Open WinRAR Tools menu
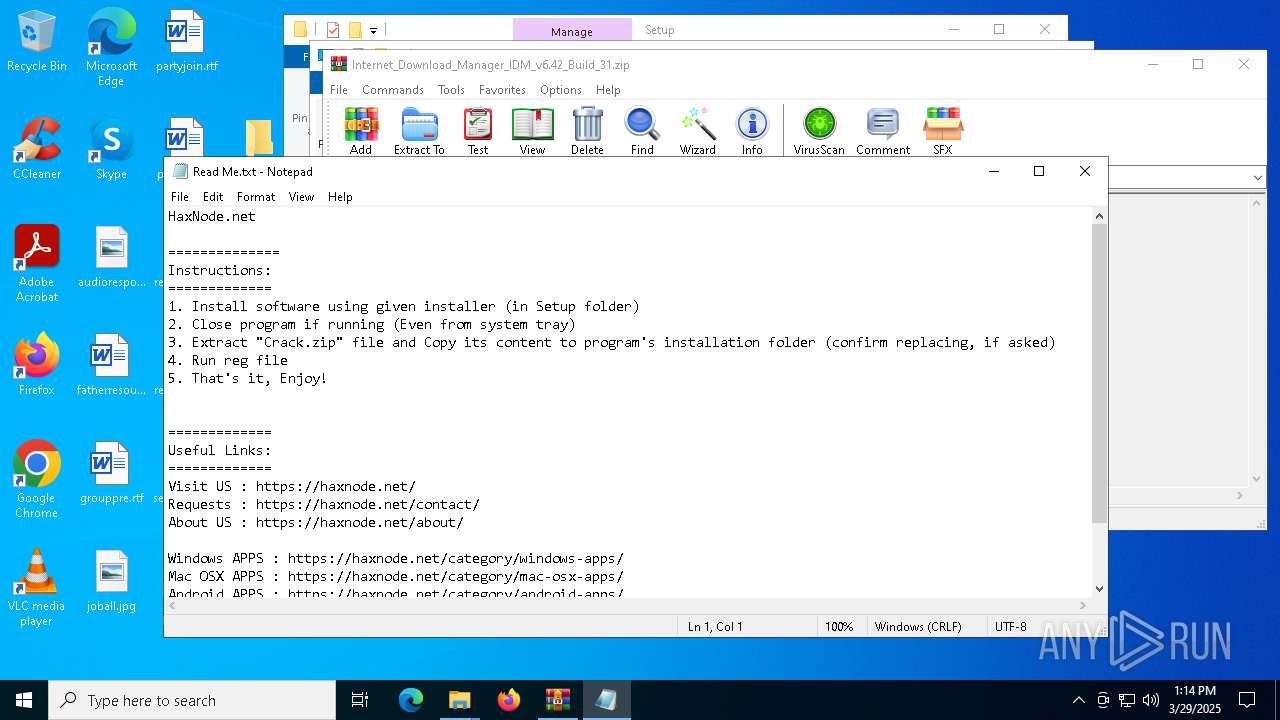This screenshot has height=720, width=1280. (x=451, y=90)
